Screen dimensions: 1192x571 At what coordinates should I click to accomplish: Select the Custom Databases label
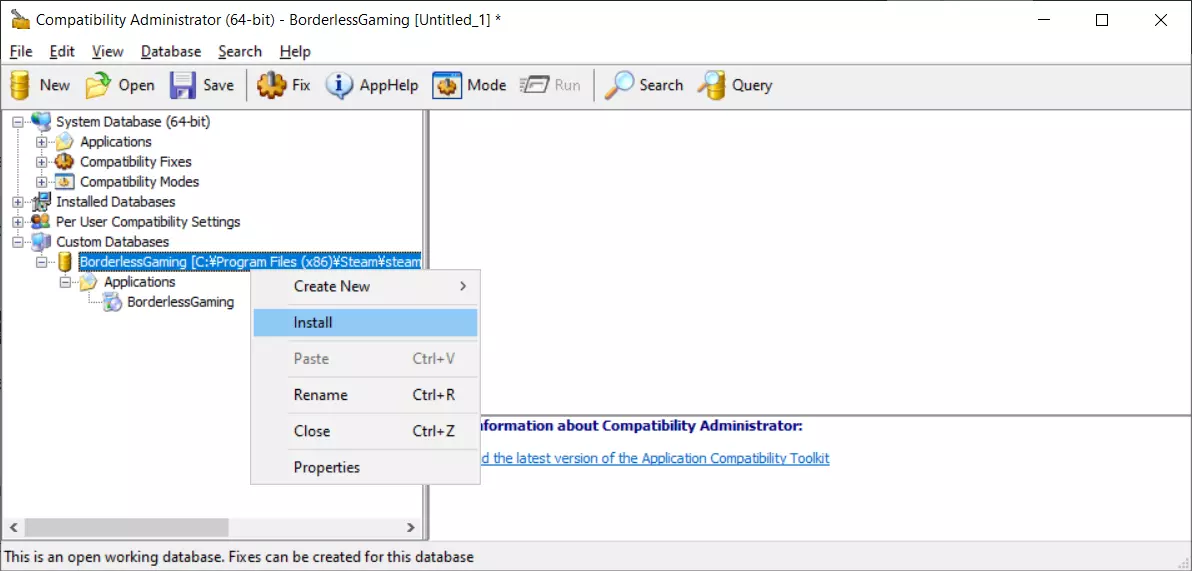113,242
